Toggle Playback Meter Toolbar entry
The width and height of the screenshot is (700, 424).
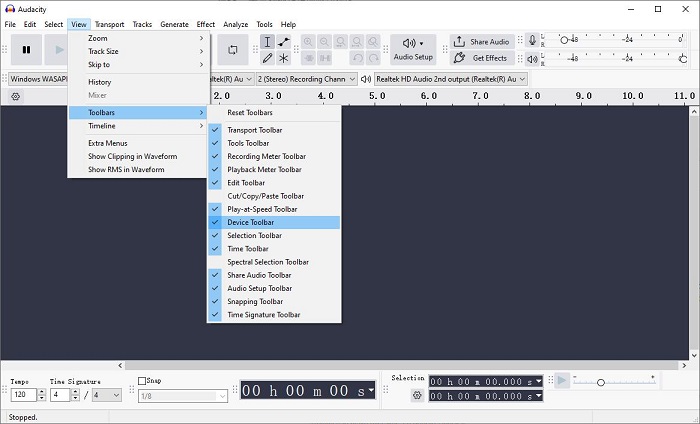(274, 170)
